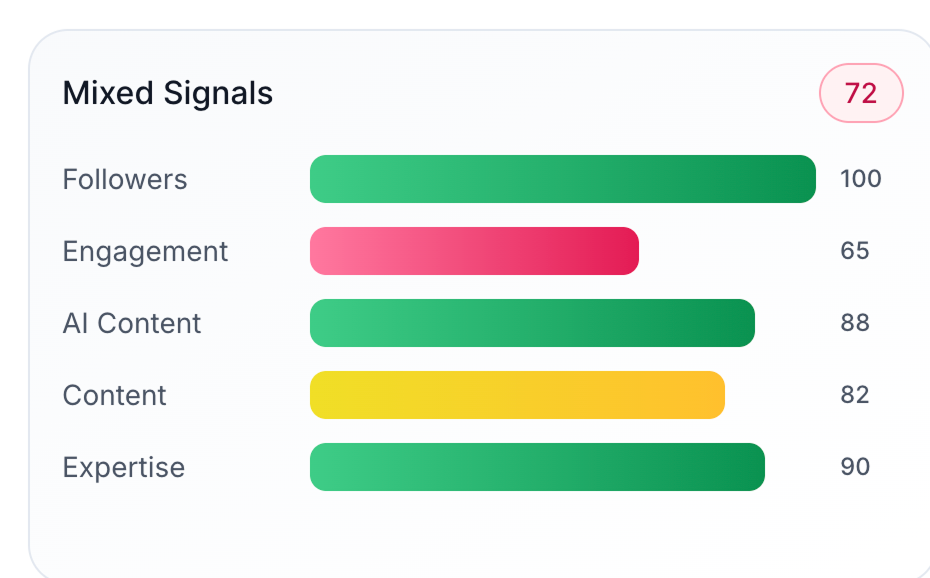Click the red 72 overall score badge

[861, 93]
